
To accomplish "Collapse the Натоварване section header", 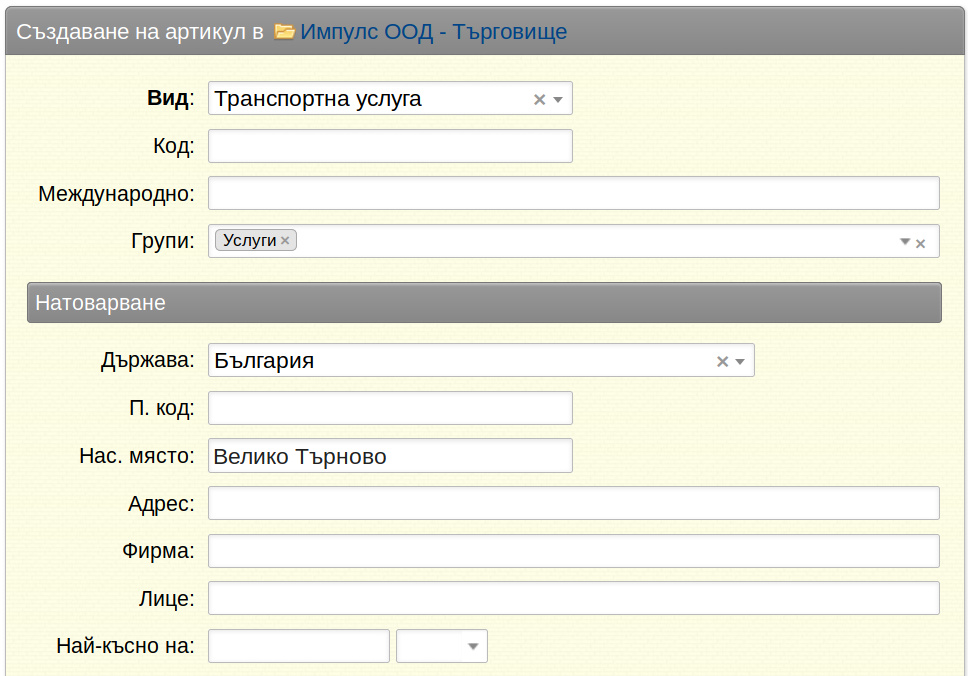I will [x=484, y=303].
